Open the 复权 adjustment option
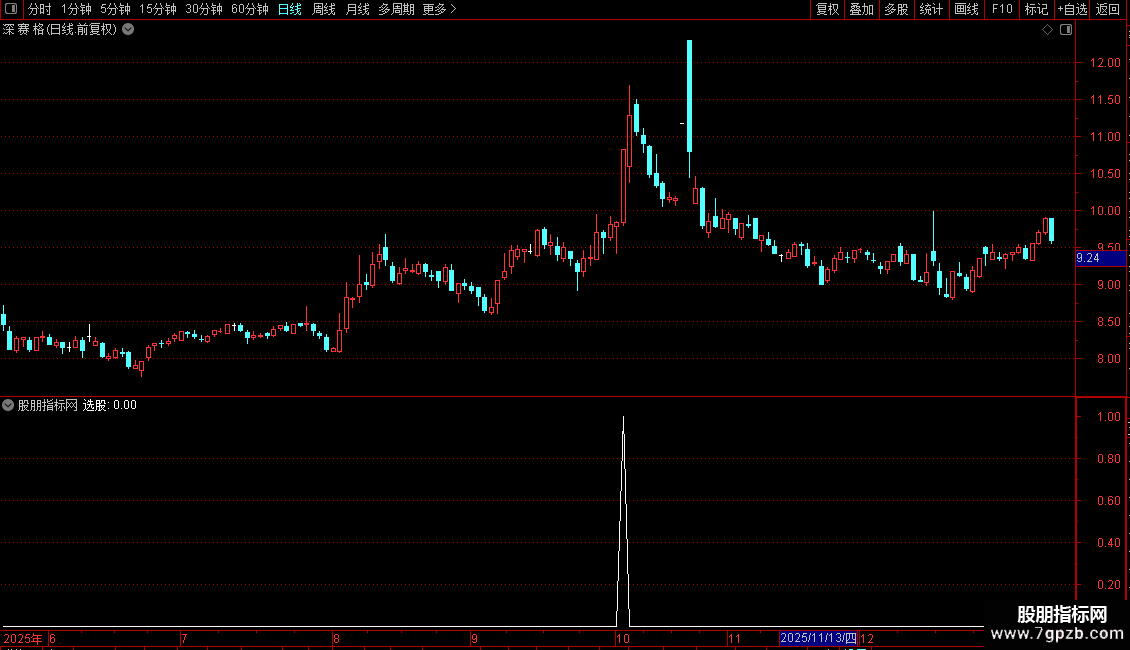Screen dimensions: 1130x650 (x=827, y=9)
